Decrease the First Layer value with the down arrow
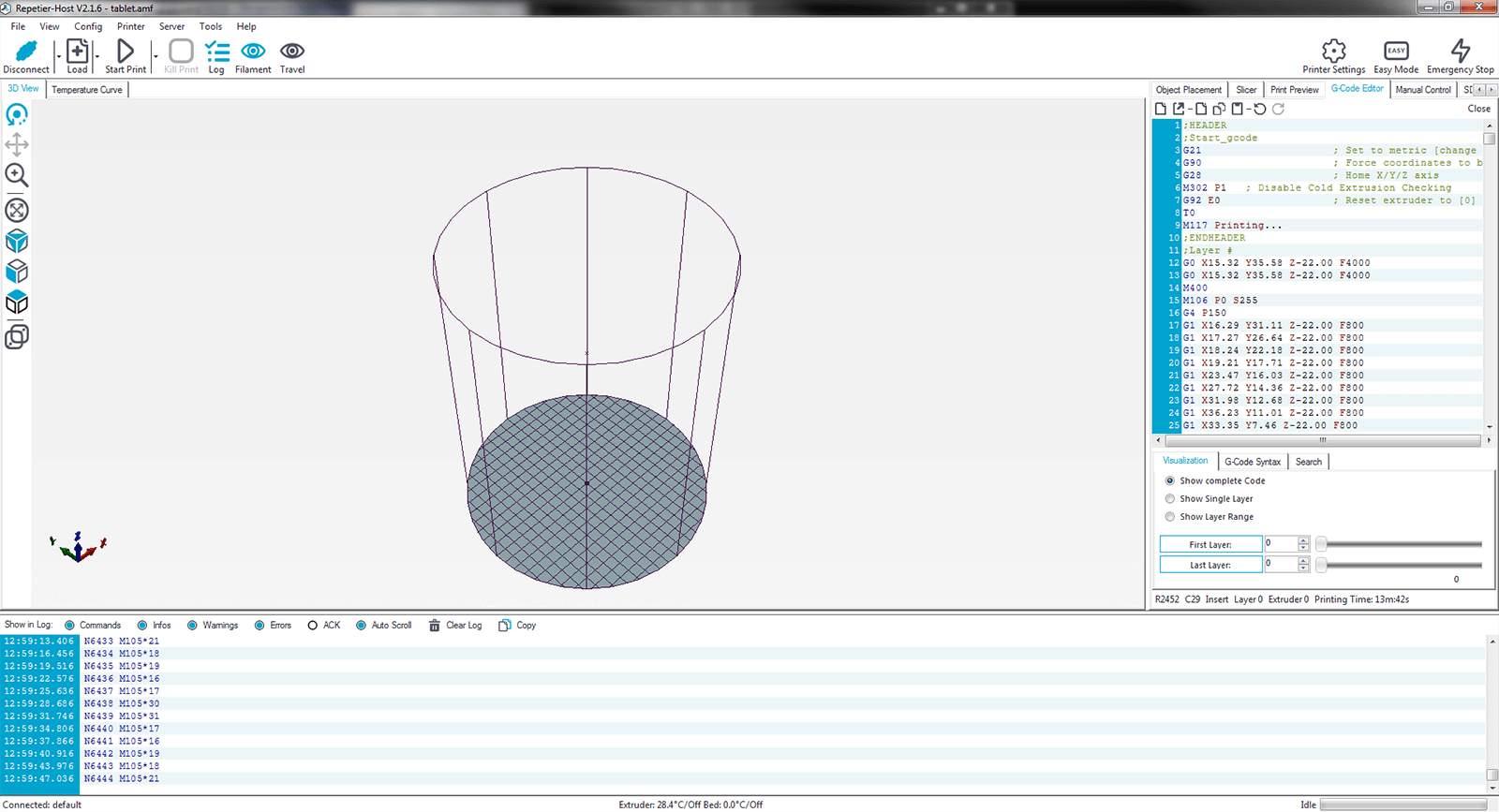This screenshot has width=1499, height=812. click(1303, 548)
